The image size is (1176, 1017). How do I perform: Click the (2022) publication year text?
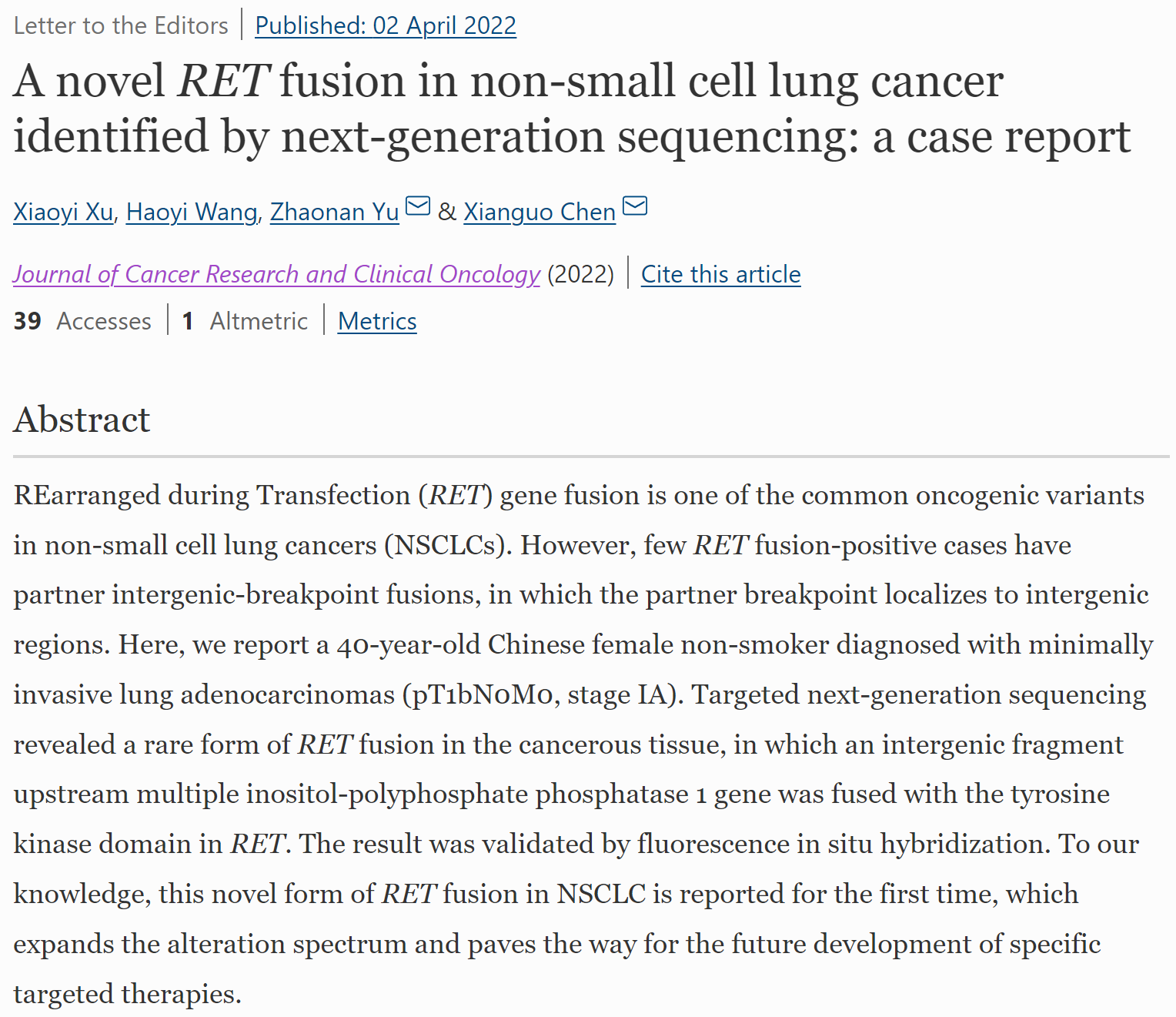coord(580,274)
